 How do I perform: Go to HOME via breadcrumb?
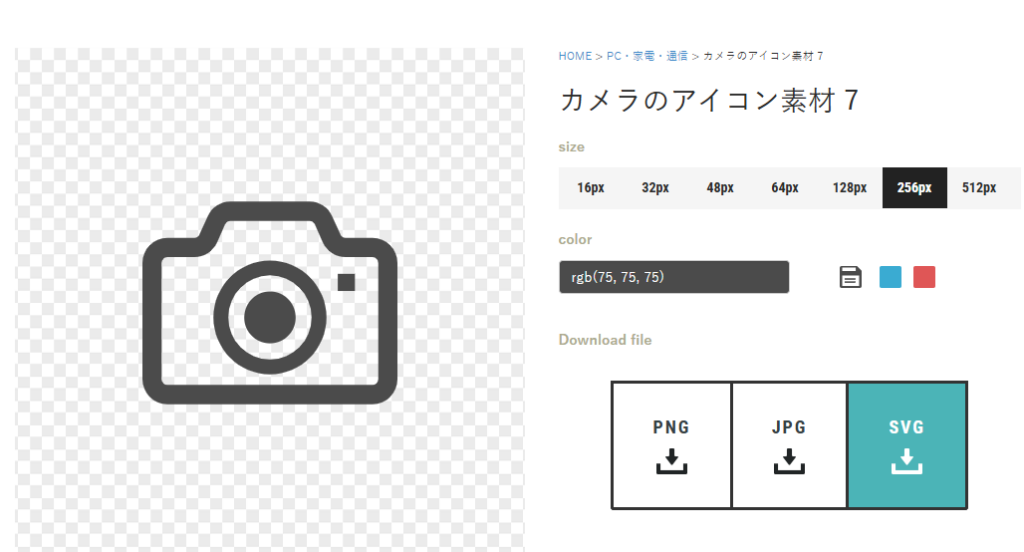pos(575,56)
